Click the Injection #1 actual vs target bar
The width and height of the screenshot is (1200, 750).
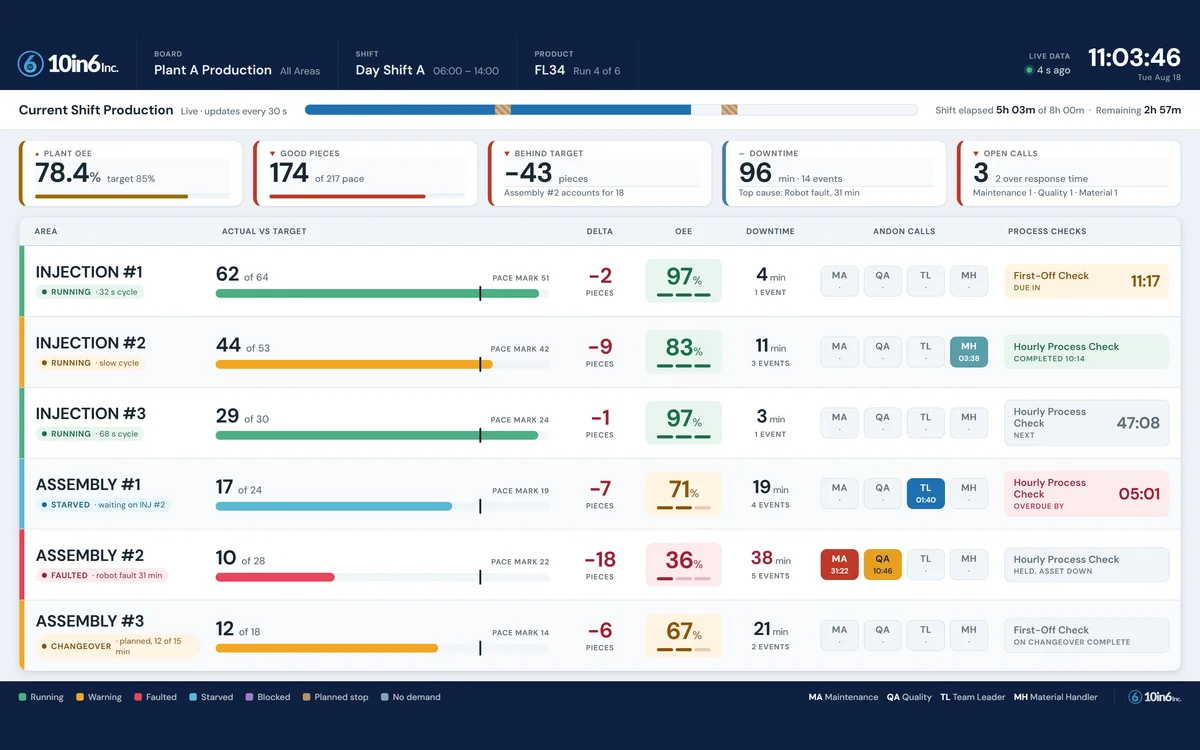[382, 293]
